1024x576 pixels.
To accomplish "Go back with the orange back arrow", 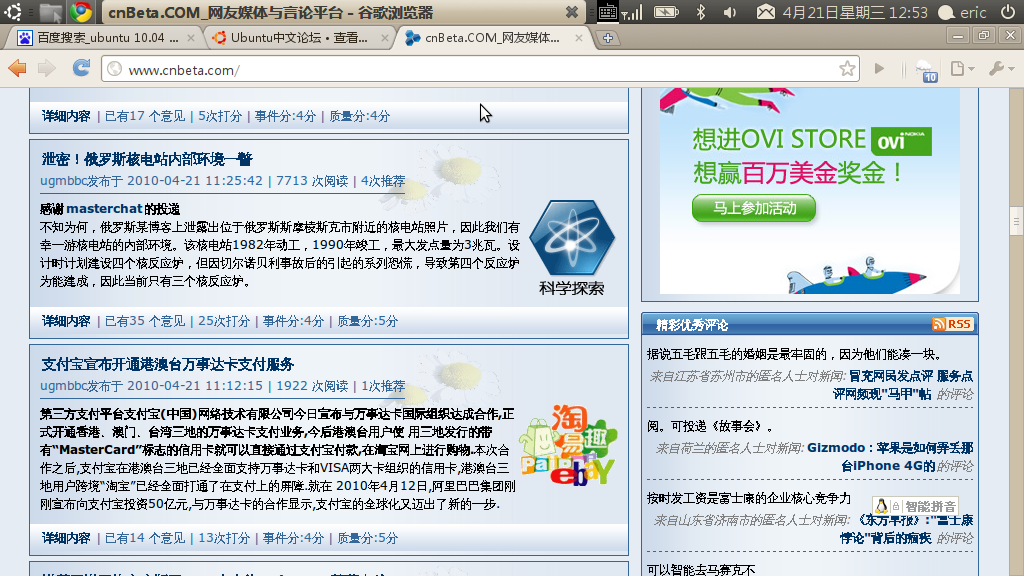I will pyautogui.click(x=18, y=68).
